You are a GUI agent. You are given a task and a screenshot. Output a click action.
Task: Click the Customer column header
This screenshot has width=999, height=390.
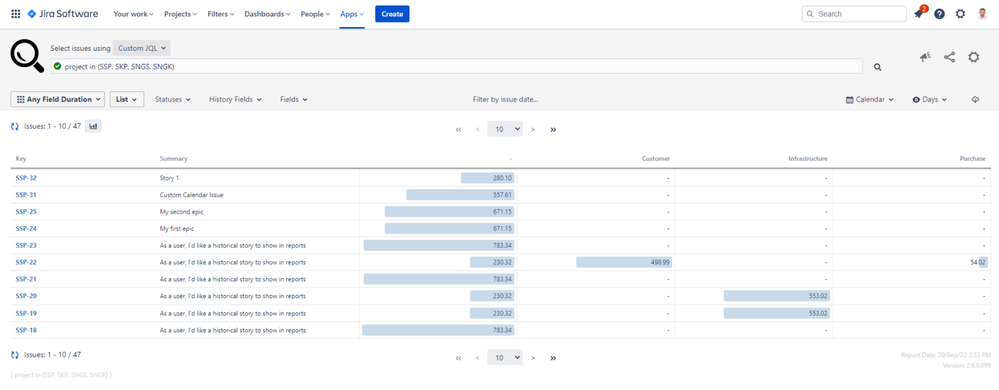[x=656, y=159]
